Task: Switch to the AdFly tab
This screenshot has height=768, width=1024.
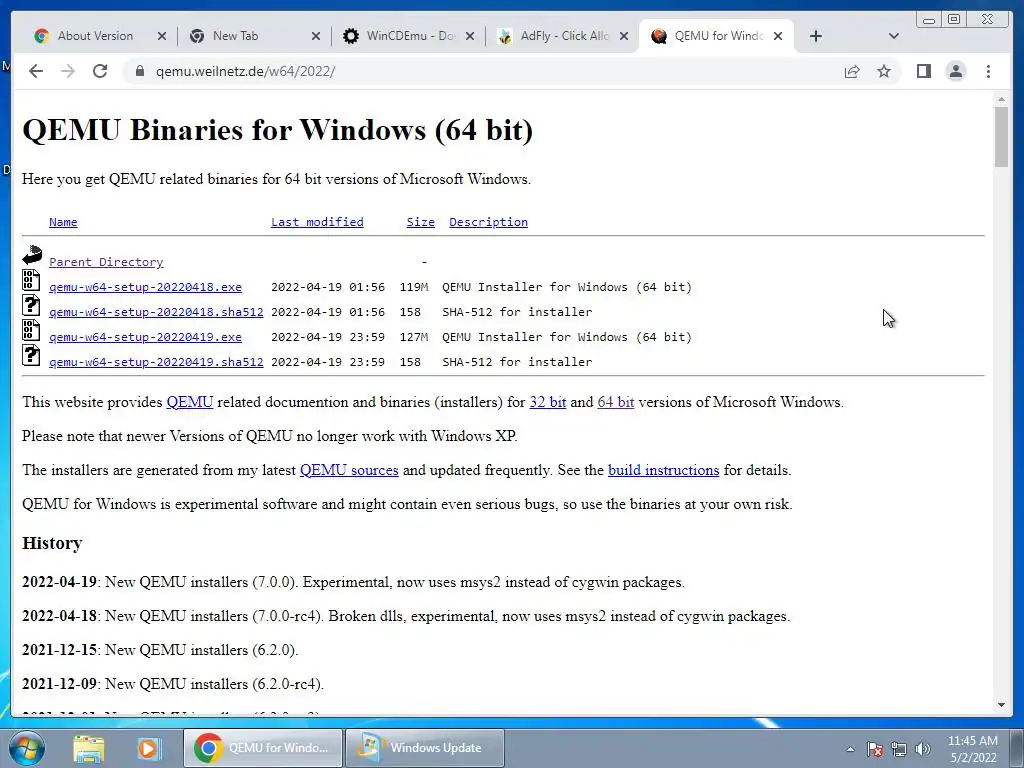Action: pos(564,36)
